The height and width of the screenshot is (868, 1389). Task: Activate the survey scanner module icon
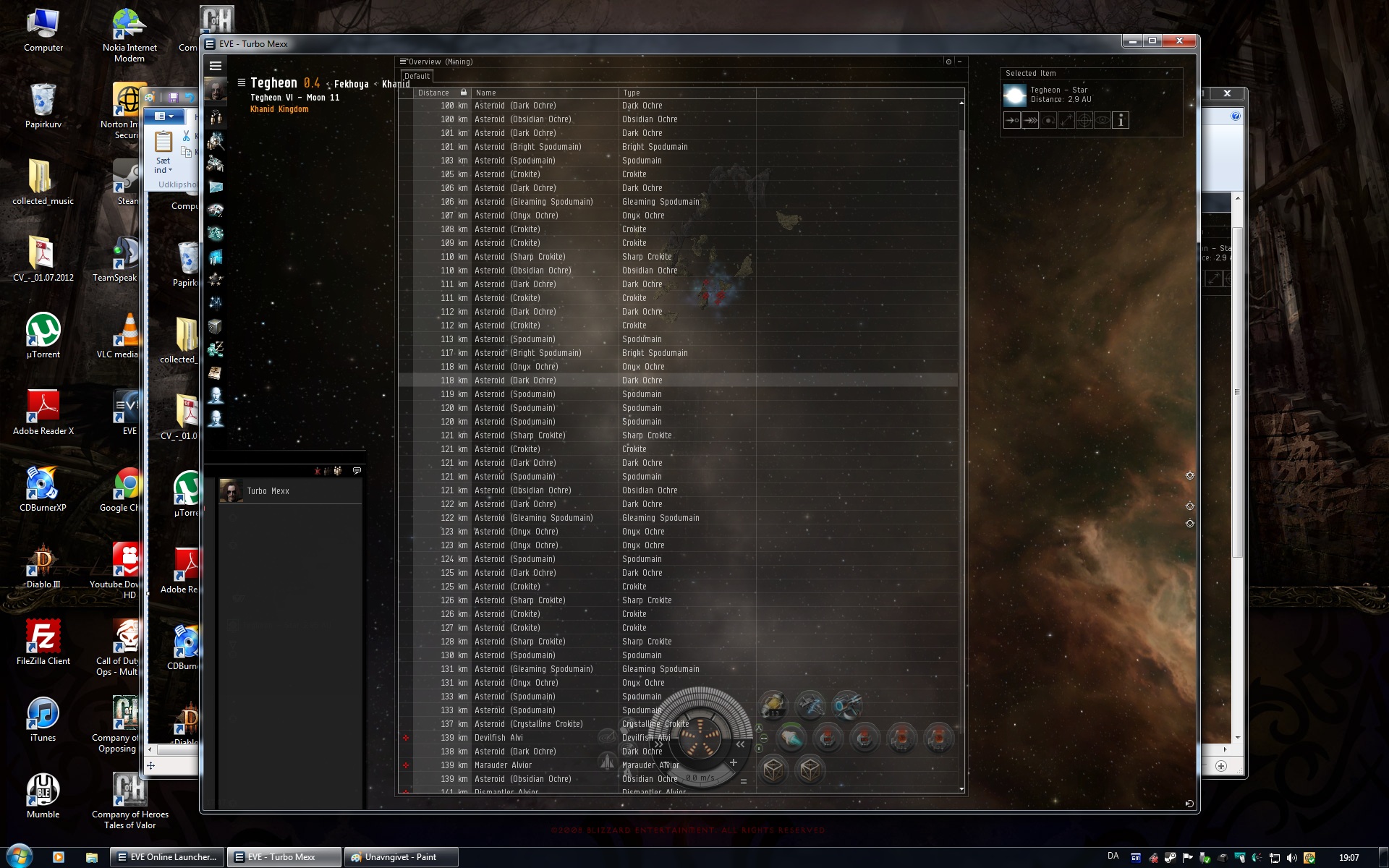point(791,739)
